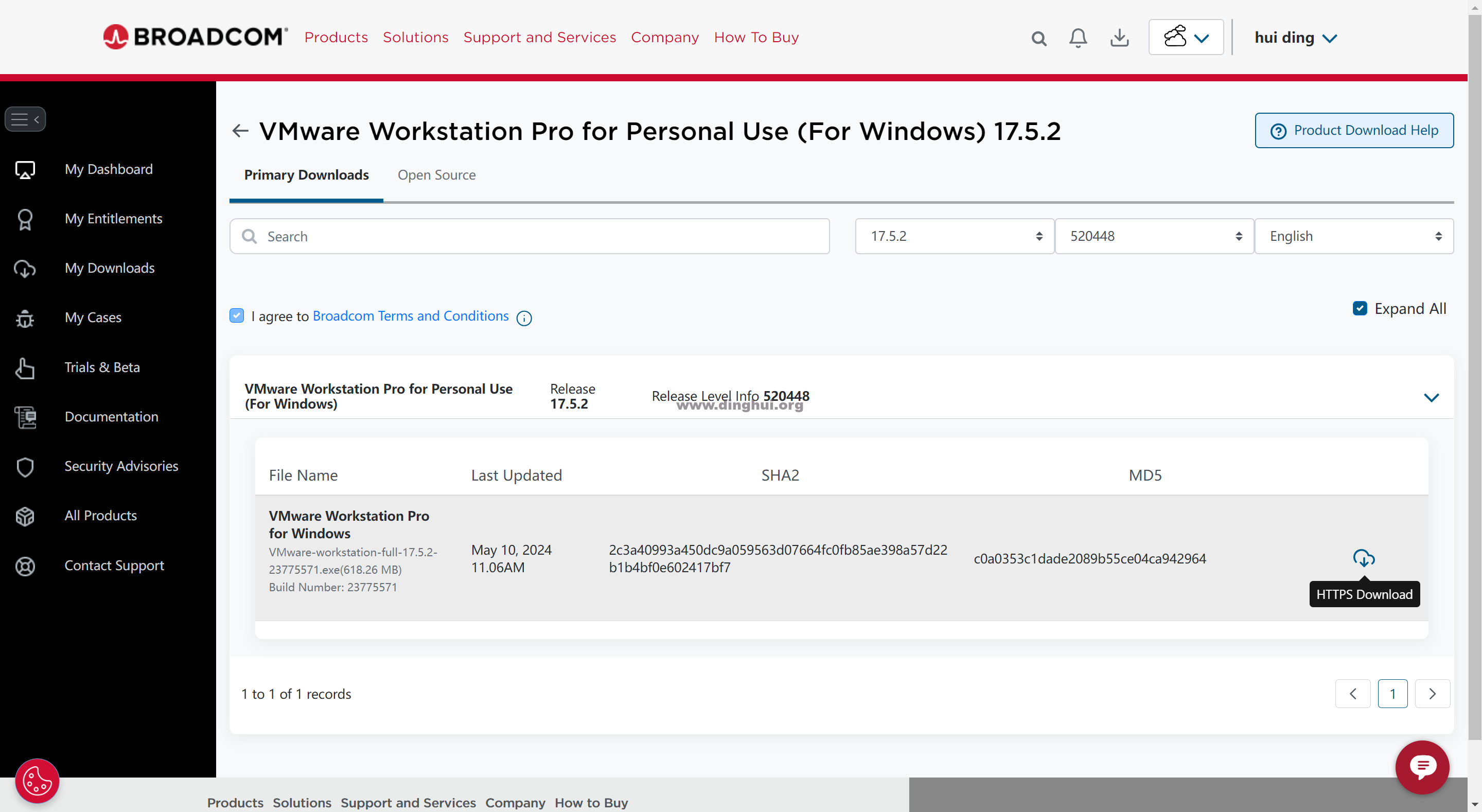Click info icon next to Terms and Conditions

523,318
